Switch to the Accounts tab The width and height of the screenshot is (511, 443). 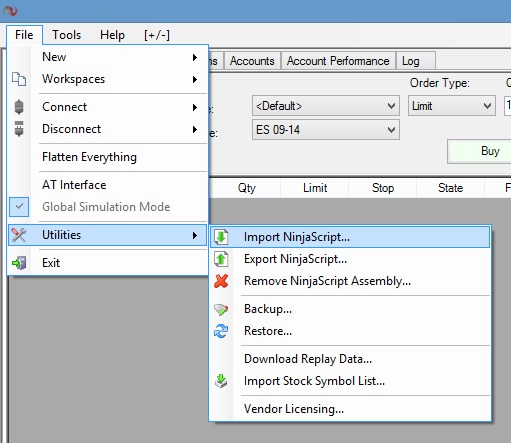(252, 61)
